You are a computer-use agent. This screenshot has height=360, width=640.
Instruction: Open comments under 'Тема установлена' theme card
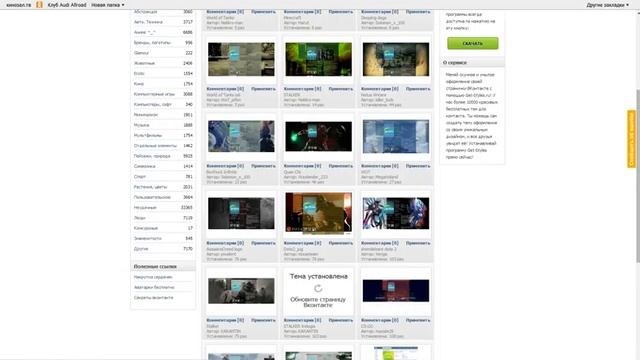pos(302,320)
